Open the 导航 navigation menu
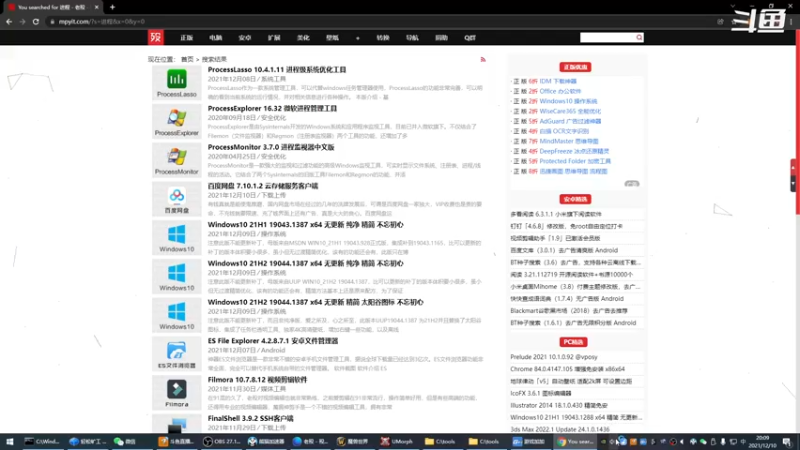 coord(412,38)
